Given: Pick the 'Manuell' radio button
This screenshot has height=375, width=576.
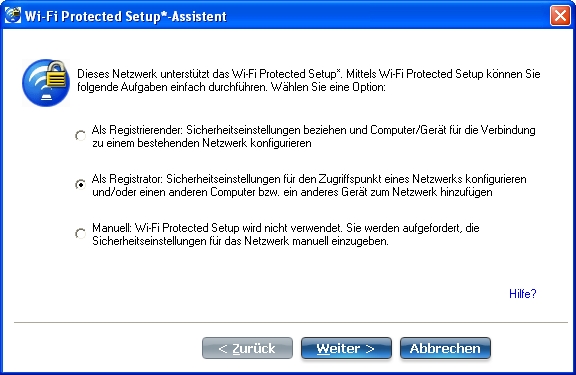Looking at the screenshot, I should click(80, 233).
